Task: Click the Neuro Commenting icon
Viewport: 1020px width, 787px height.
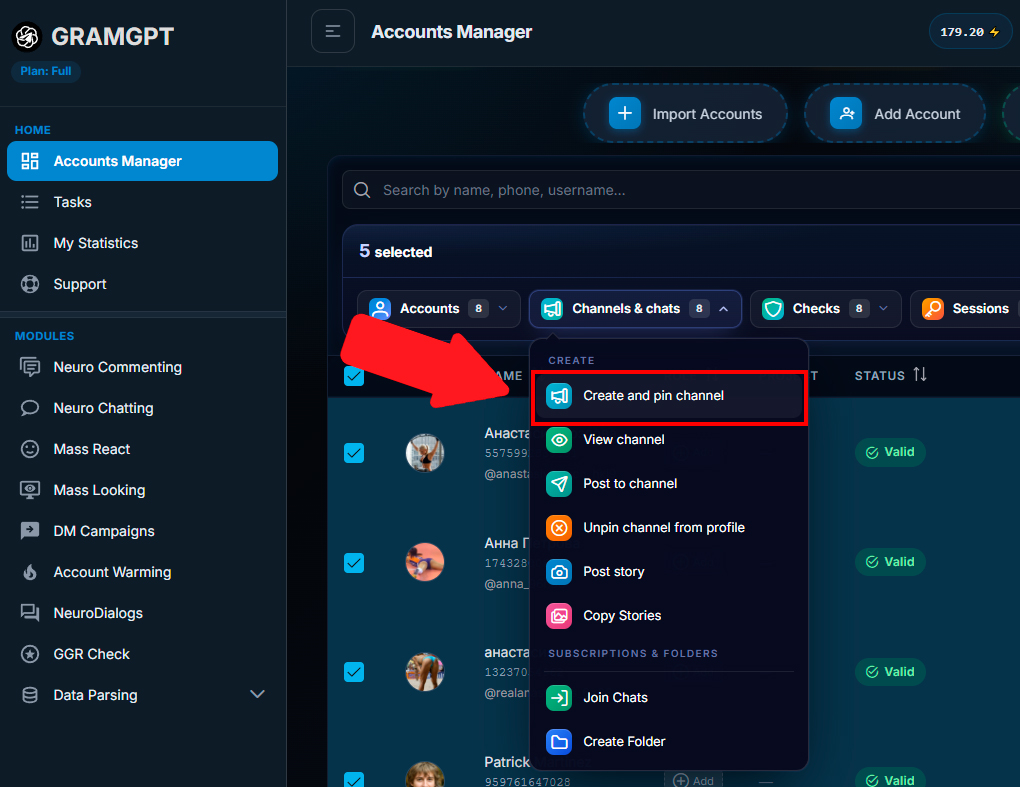Action: click(x=30, y=367)
